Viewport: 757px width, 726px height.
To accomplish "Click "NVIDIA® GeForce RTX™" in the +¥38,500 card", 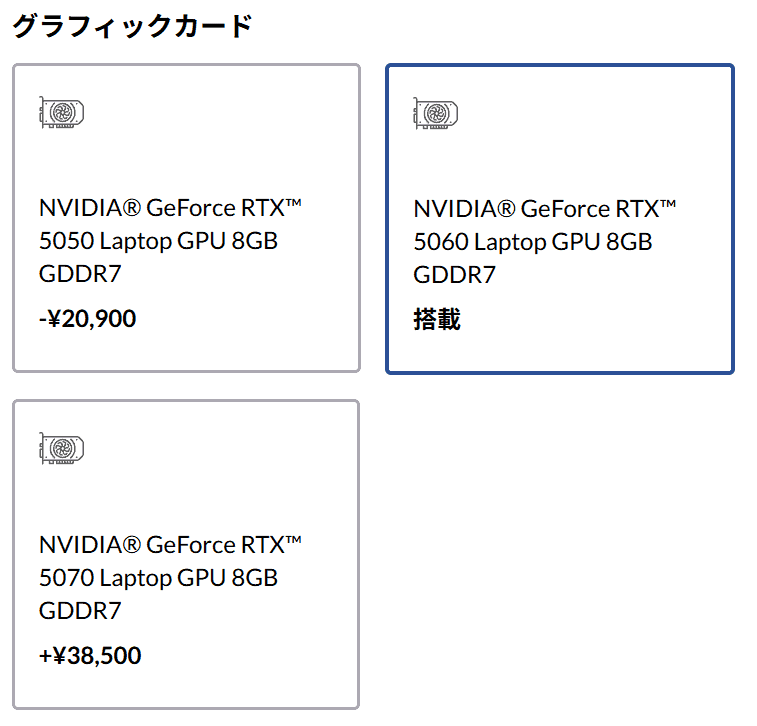I will coord(170,545).
